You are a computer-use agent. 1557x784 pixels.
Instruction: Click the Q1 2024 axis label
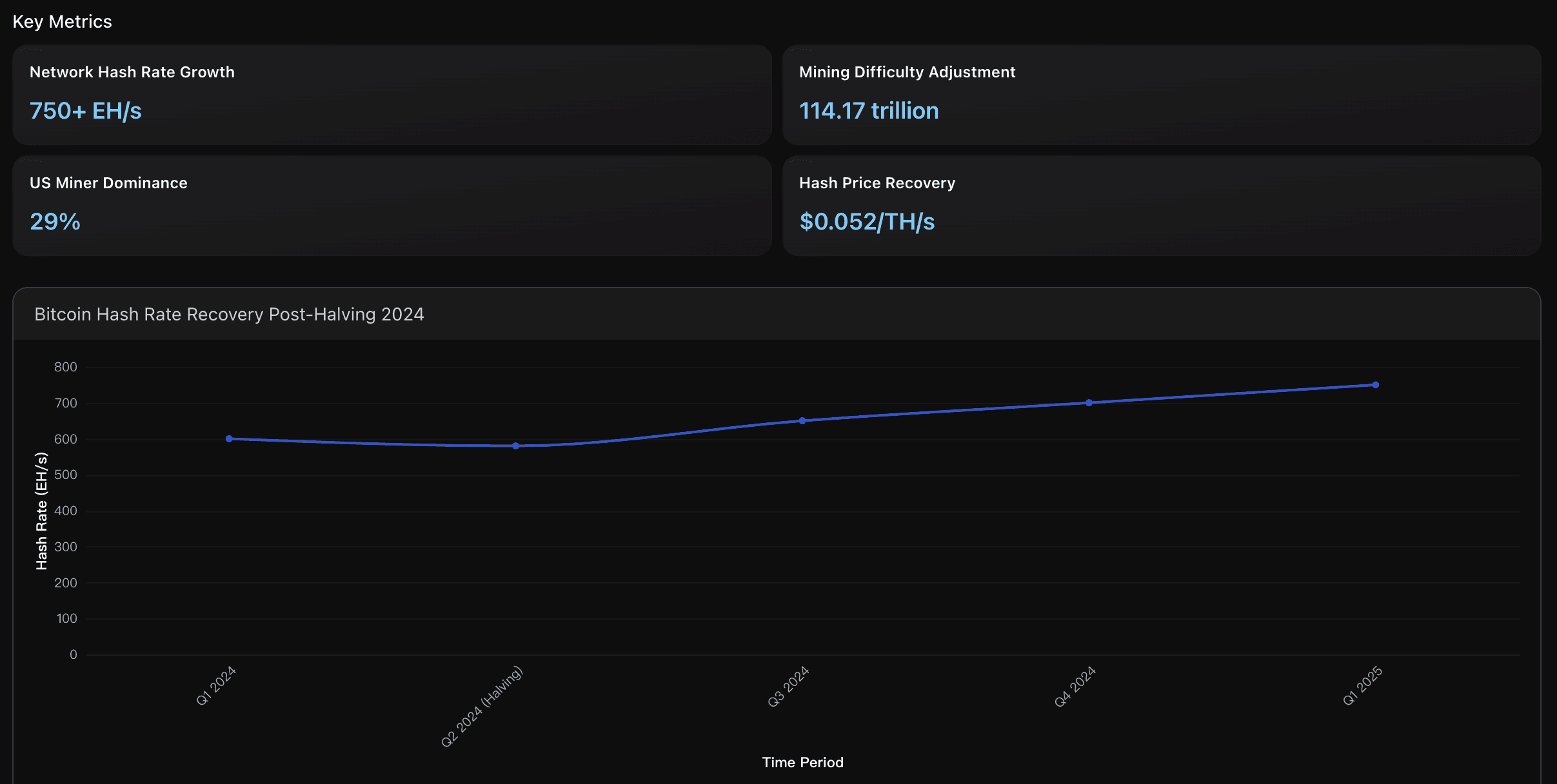(x=216, y=686)
